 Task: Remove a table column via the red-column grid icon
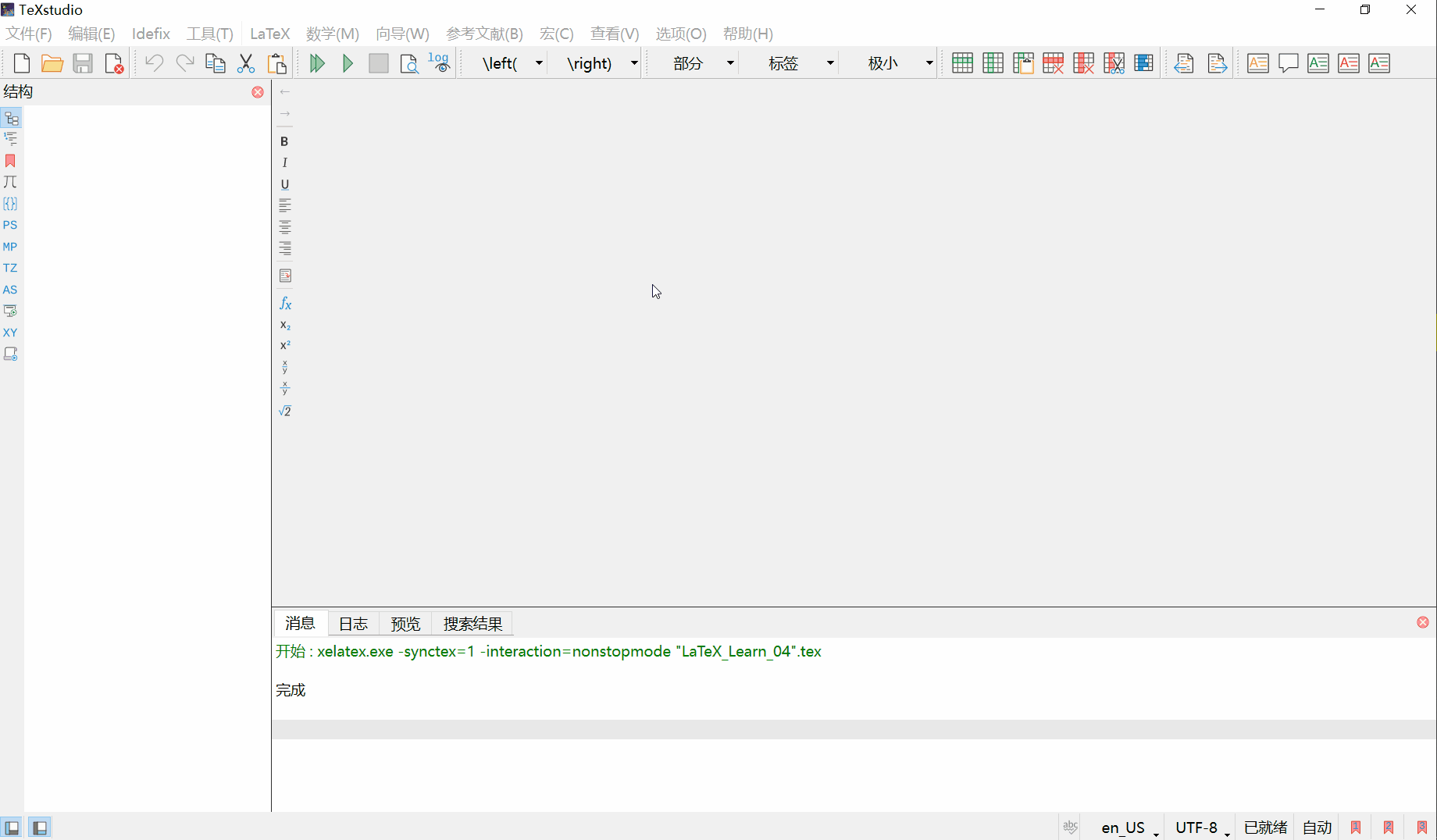pyautogui.click(x=1084, y=63)
